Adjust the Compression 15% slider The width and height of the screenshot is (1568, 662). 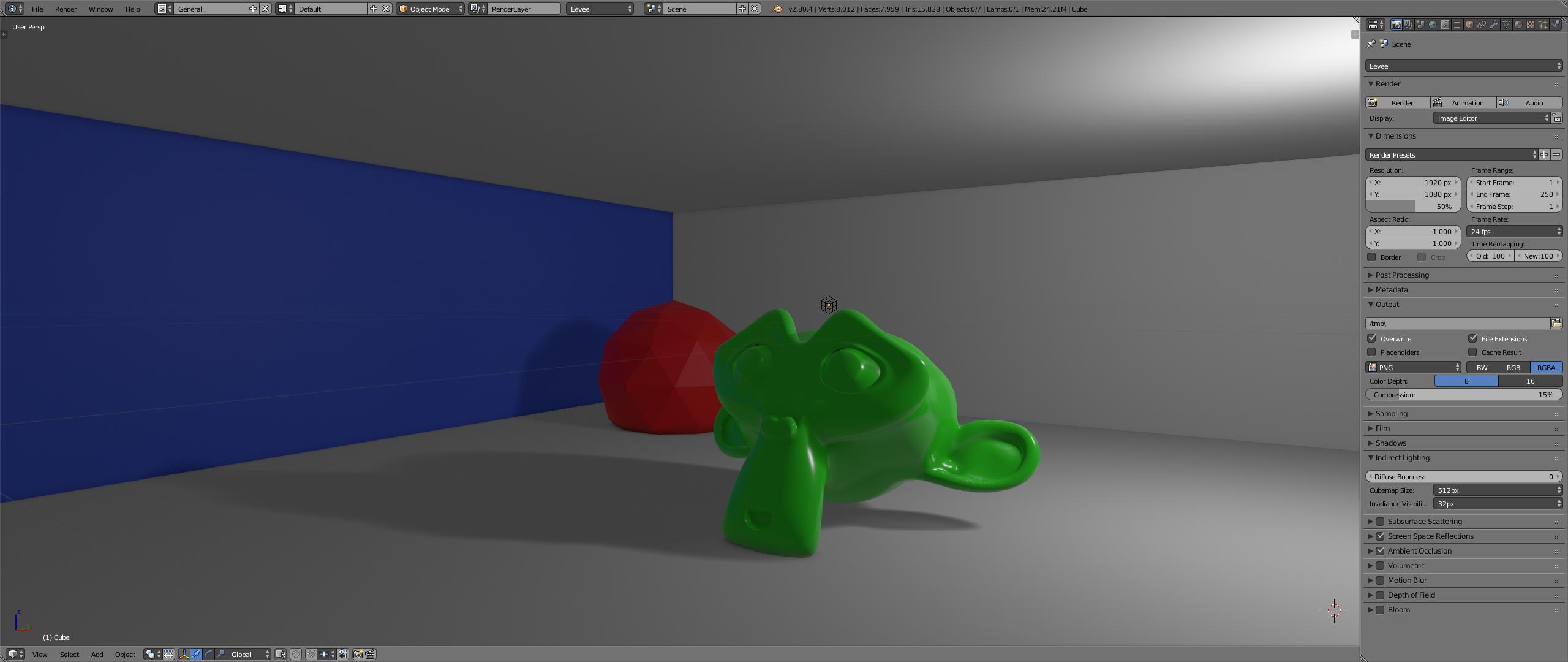pos(1464,394)
